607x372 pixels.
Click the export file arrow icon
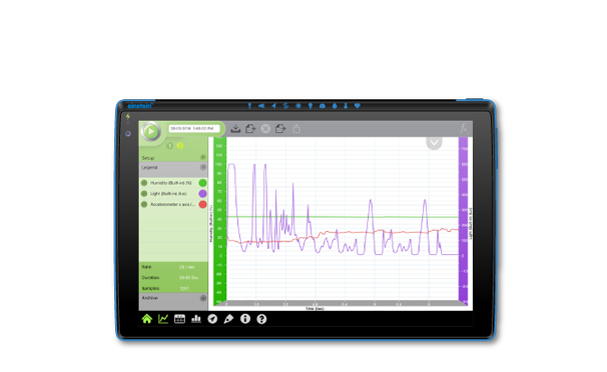[x=280, y=129]
